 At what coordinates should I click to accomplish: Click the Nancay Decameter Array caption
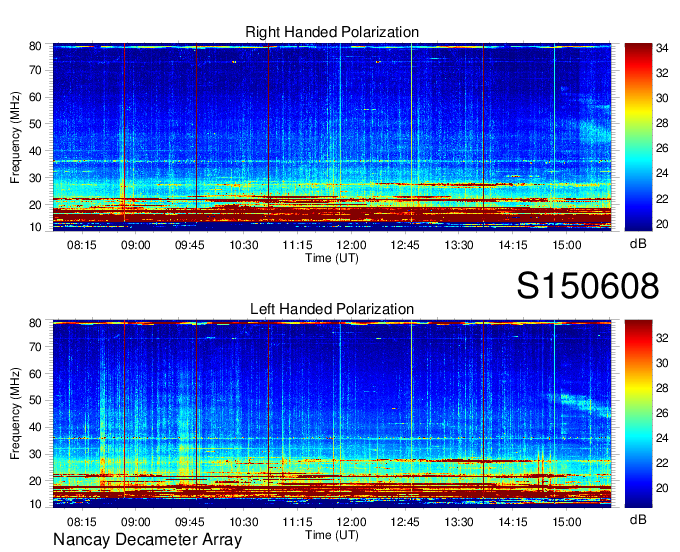(x=147, y=540)
